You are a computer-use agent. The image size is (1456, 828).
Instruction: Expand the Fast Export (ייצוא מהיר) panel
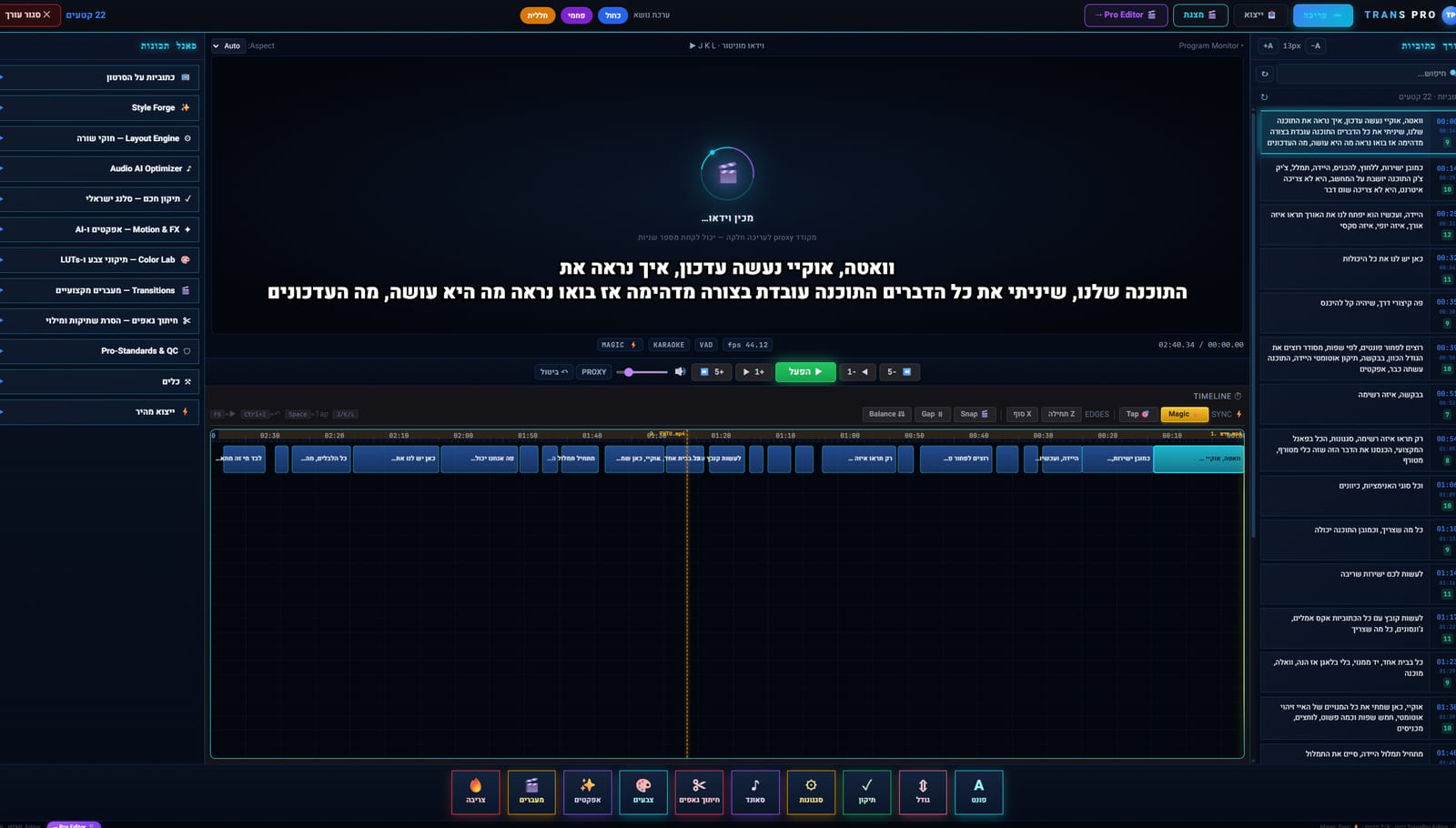pos(99,411)
